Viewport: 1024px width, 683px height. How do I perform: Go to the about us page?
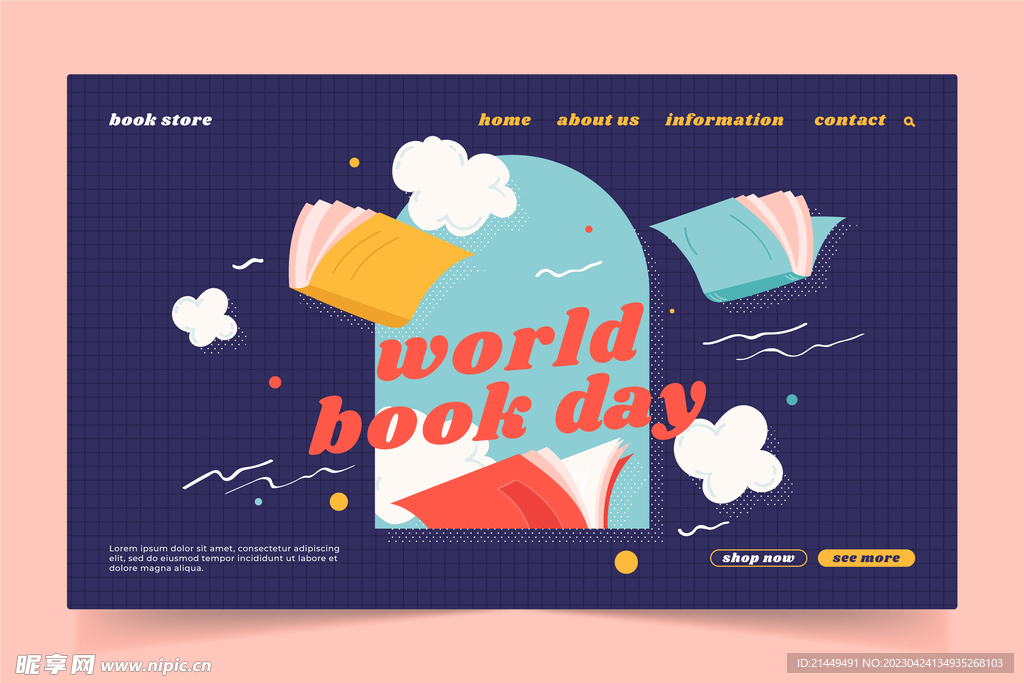[598, 120]
